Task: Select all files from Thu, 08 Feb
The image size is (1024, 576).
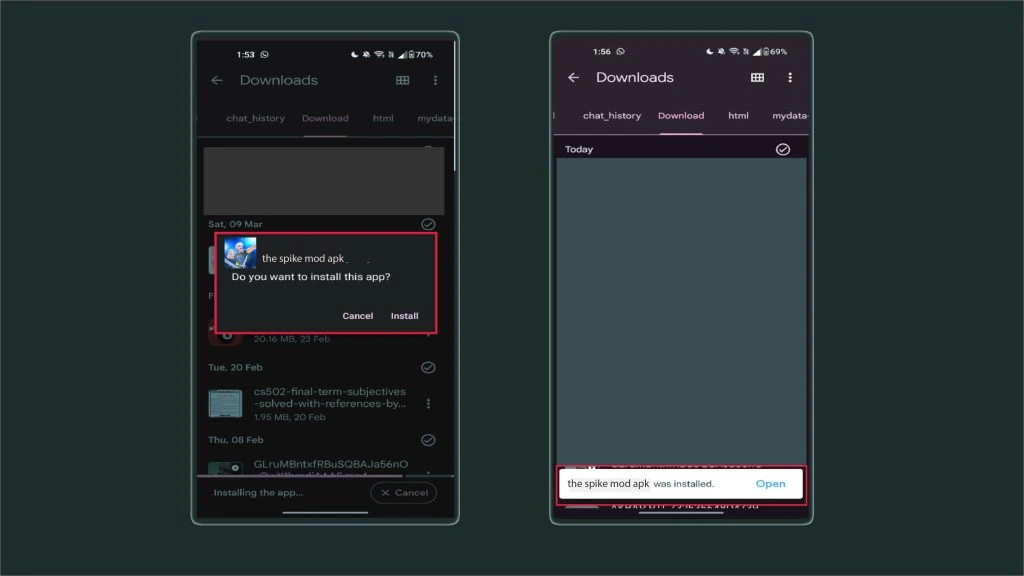Action: (x=428, y=440)
